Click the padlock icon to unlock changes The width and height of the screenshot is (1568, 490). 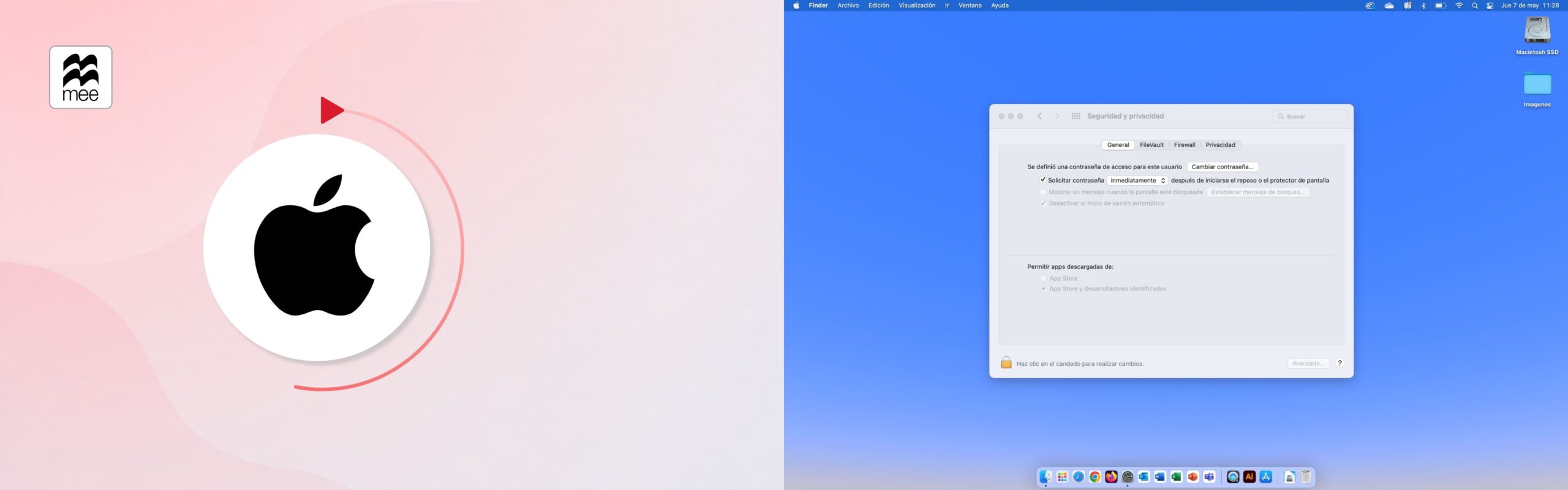coord(1006,363)
